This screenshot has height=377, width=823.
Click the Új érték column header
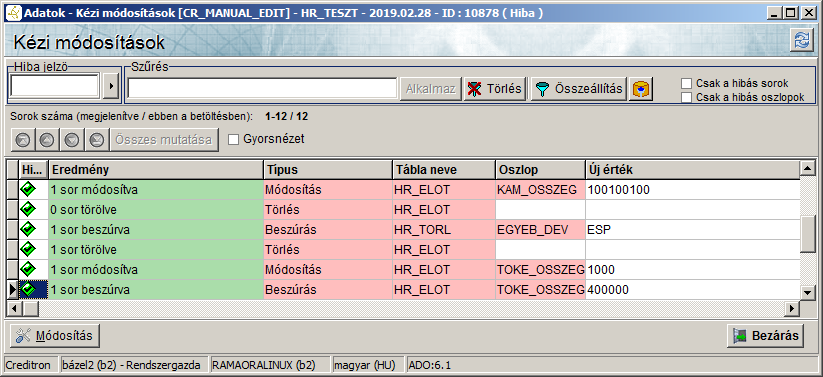(692, 170)
